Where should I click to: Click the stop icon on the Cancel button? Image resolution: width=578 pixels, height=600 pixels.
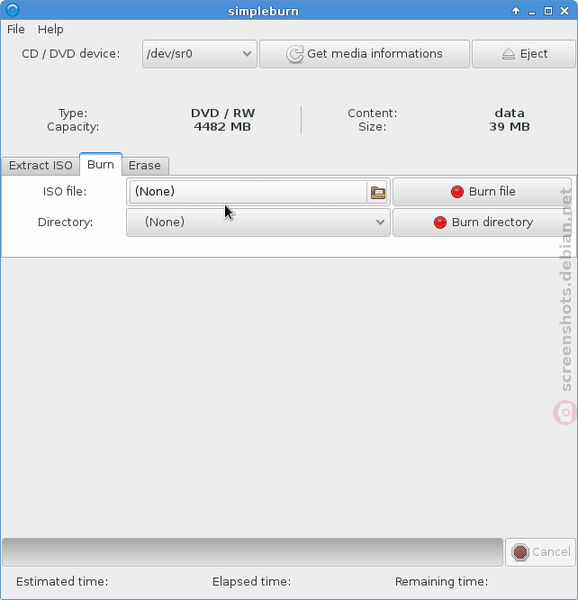520,552
